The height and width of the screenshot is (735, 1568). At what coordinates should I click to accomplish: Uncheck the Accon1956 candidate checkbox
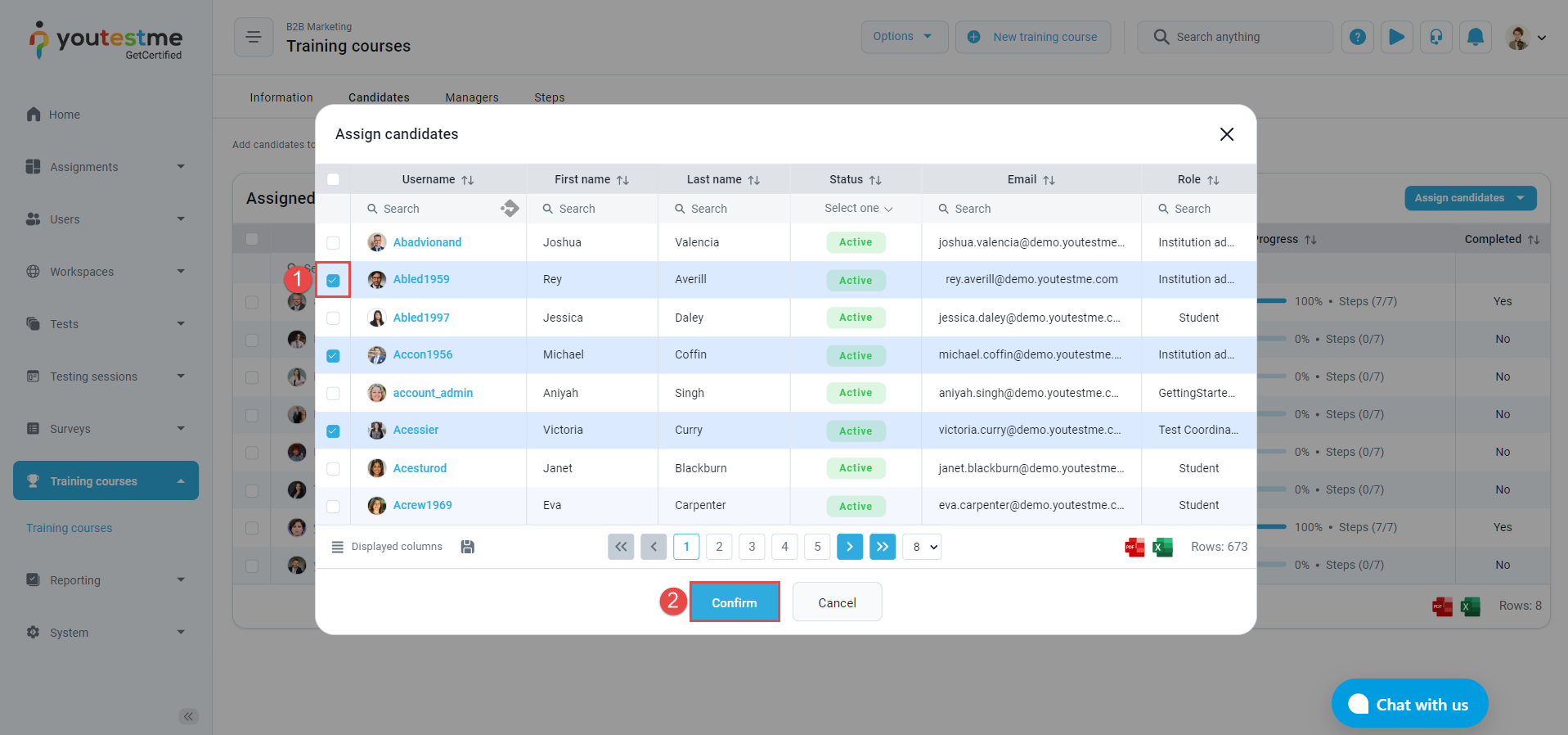pos(333,356)
